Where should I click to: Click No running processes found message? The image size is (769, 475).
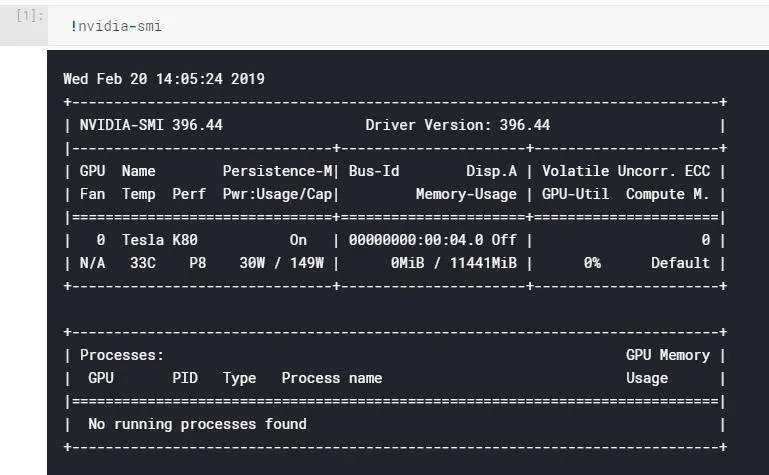(197, 424)
